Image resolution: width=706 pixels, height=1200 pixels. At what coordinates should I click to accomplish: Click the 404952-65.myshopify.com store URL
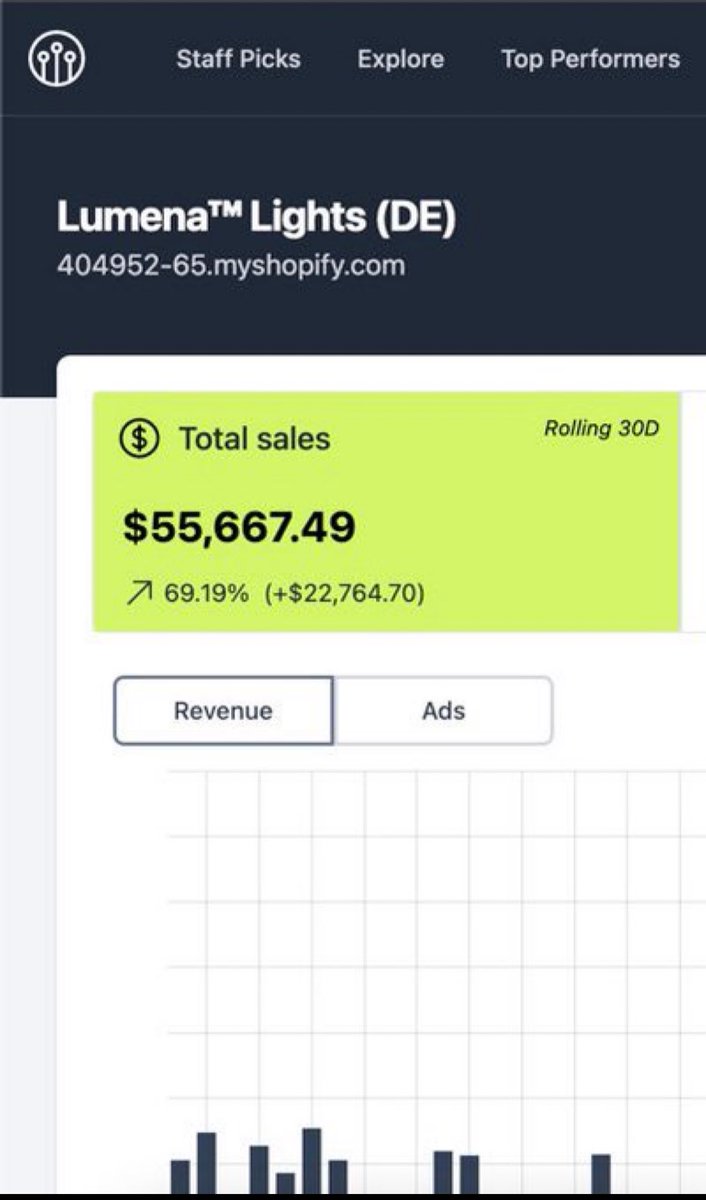coord(231,267)
